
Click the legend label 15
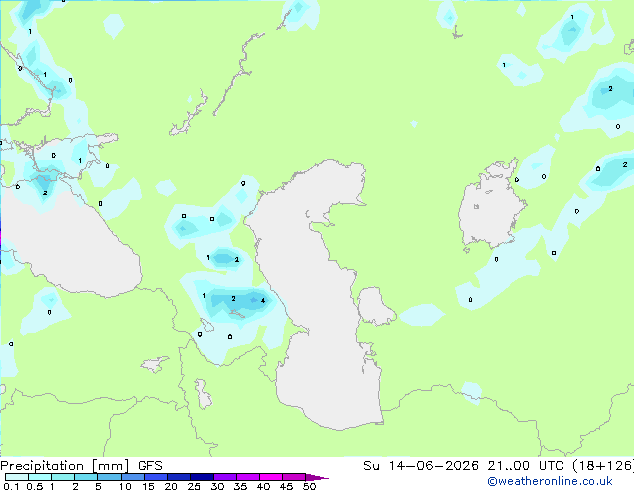(148, 486)
